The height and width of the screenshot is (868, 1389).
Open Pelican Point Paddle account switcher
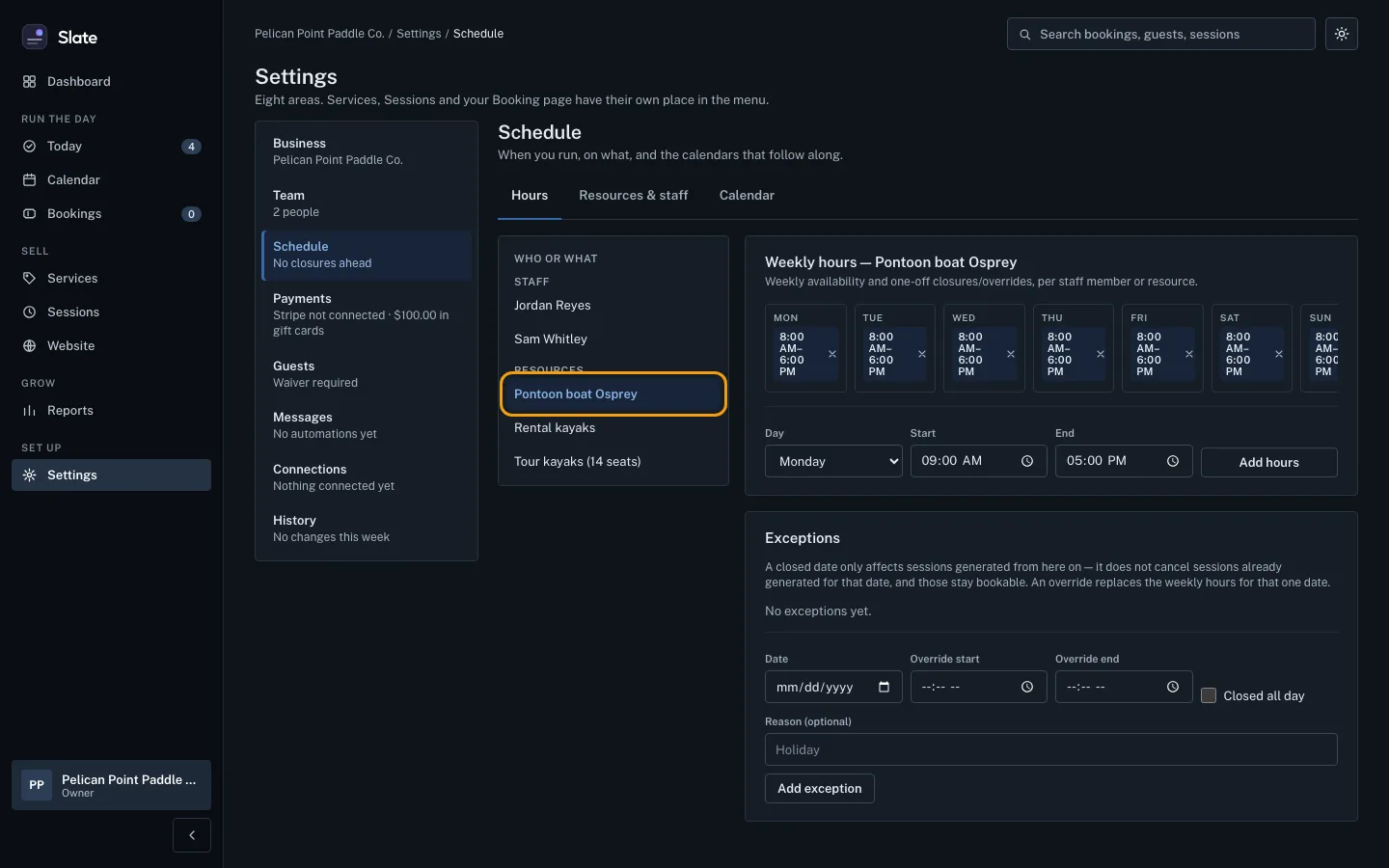pyautogui.click(x=111, y=785)
